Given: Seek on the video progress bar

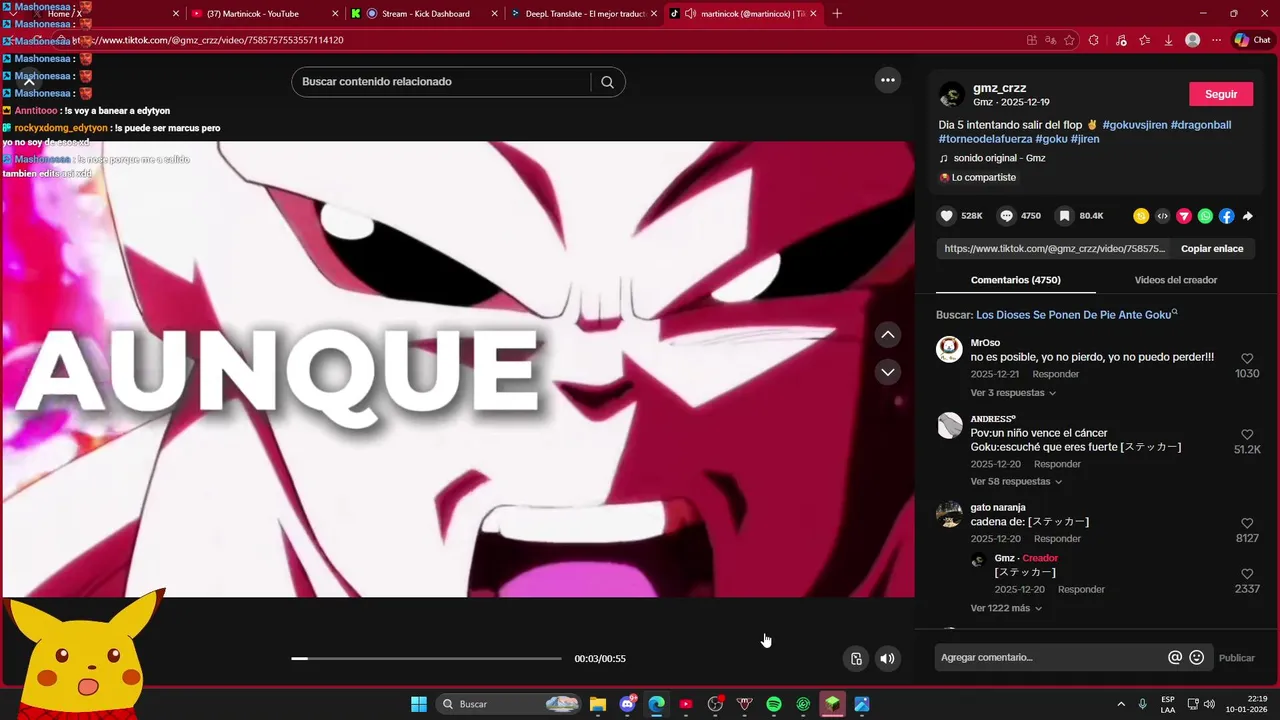Looking at the screenshot, I should click(x=427, y=659).
